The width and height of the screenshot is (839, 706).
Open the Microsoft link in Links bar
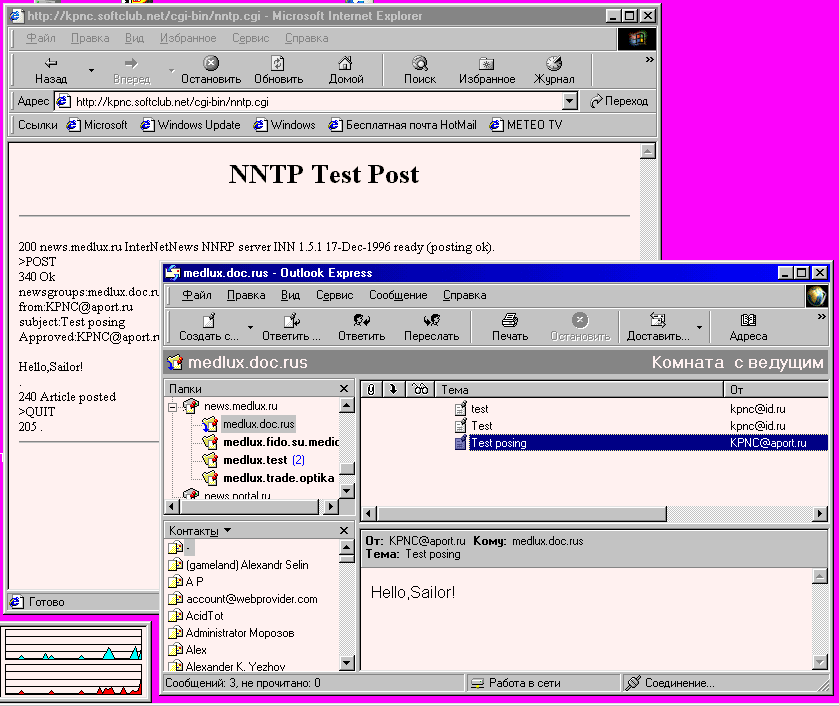click(x=97, y=125)
